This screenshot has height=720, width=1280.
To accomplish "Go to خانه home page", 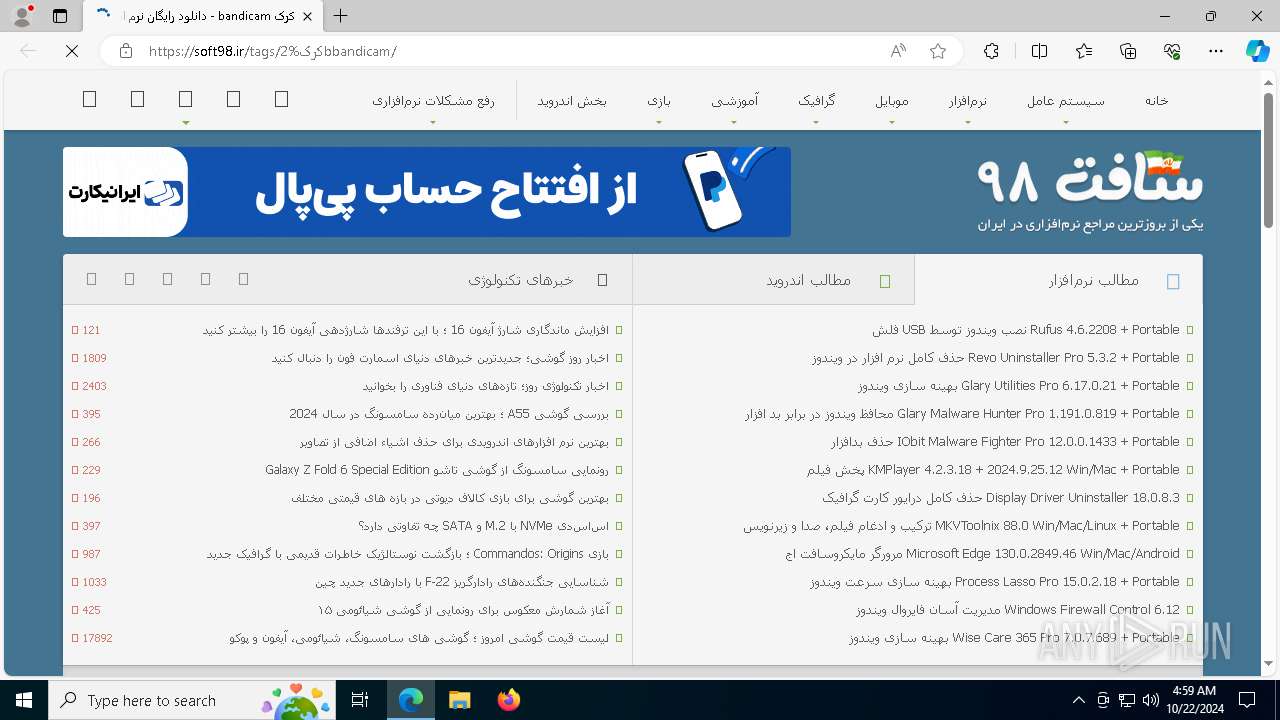I will (1156, 100).
